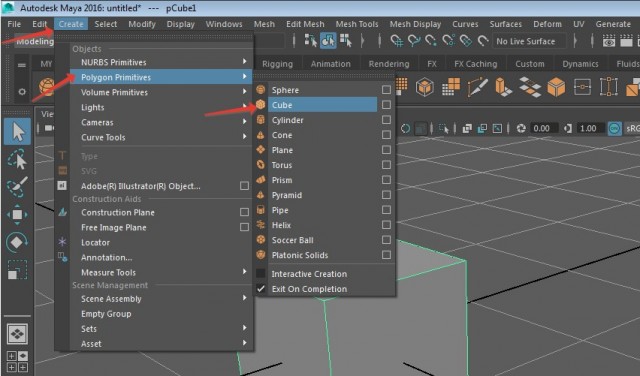640x376 pixels.
Task: Expand Curve Tools submenu arrow
Action: (244, 136)
